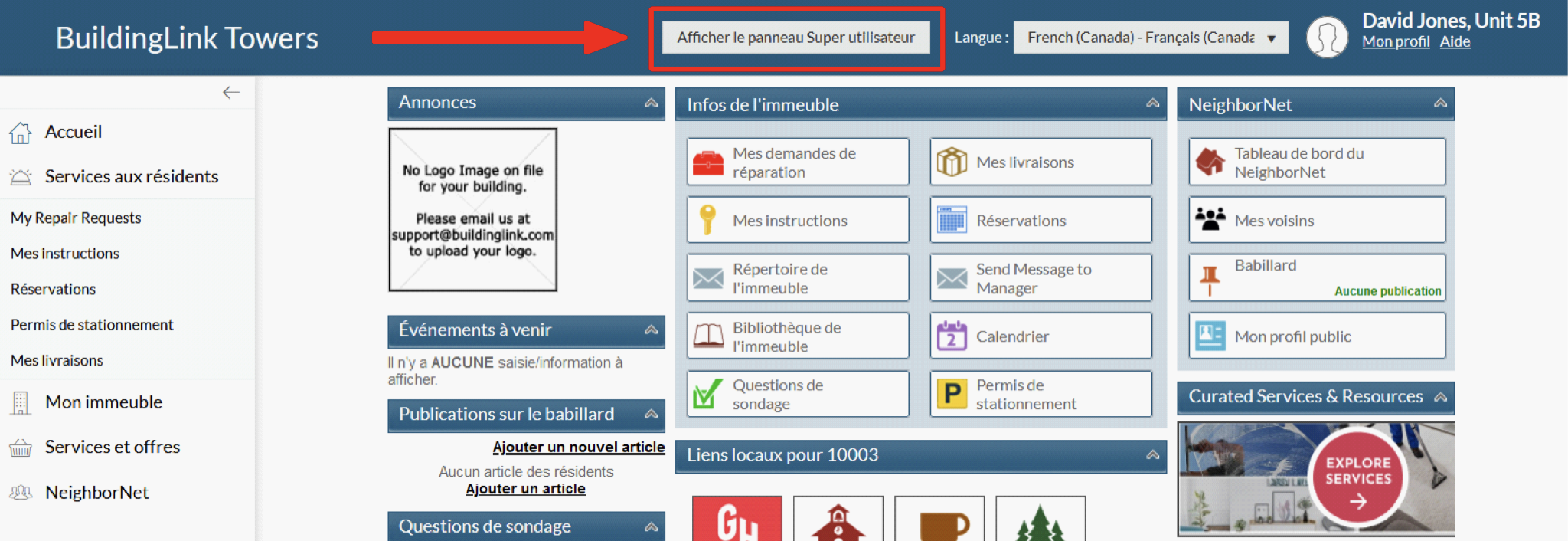The height and width of the screenshot is (541, 1568).
Task: Click Ajouter un nouvel article link
Action: (579, 447)
